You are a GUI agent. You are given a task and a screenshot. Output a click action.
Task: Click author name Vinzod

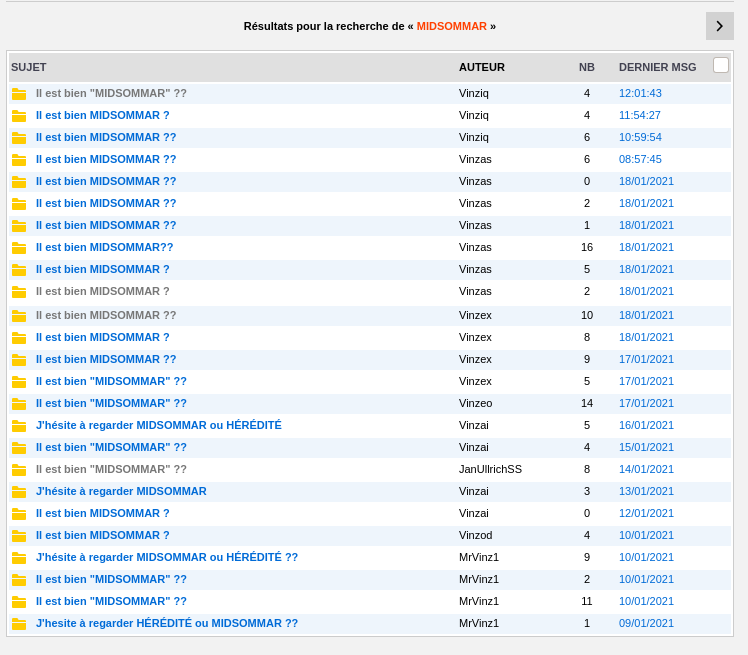[x=476, y=535]
